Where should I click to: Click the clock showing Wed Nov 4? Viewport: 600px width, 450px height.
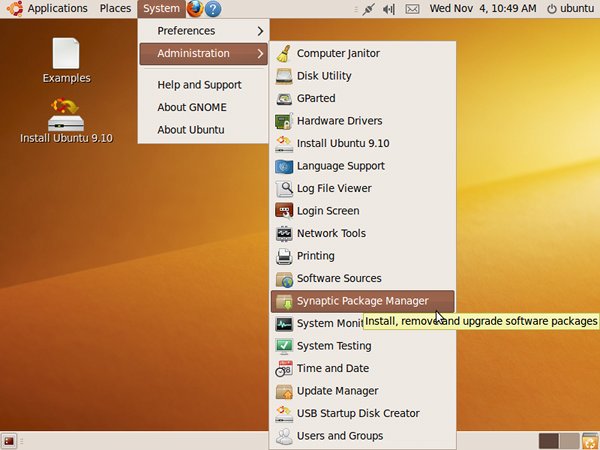pos(483,8)
